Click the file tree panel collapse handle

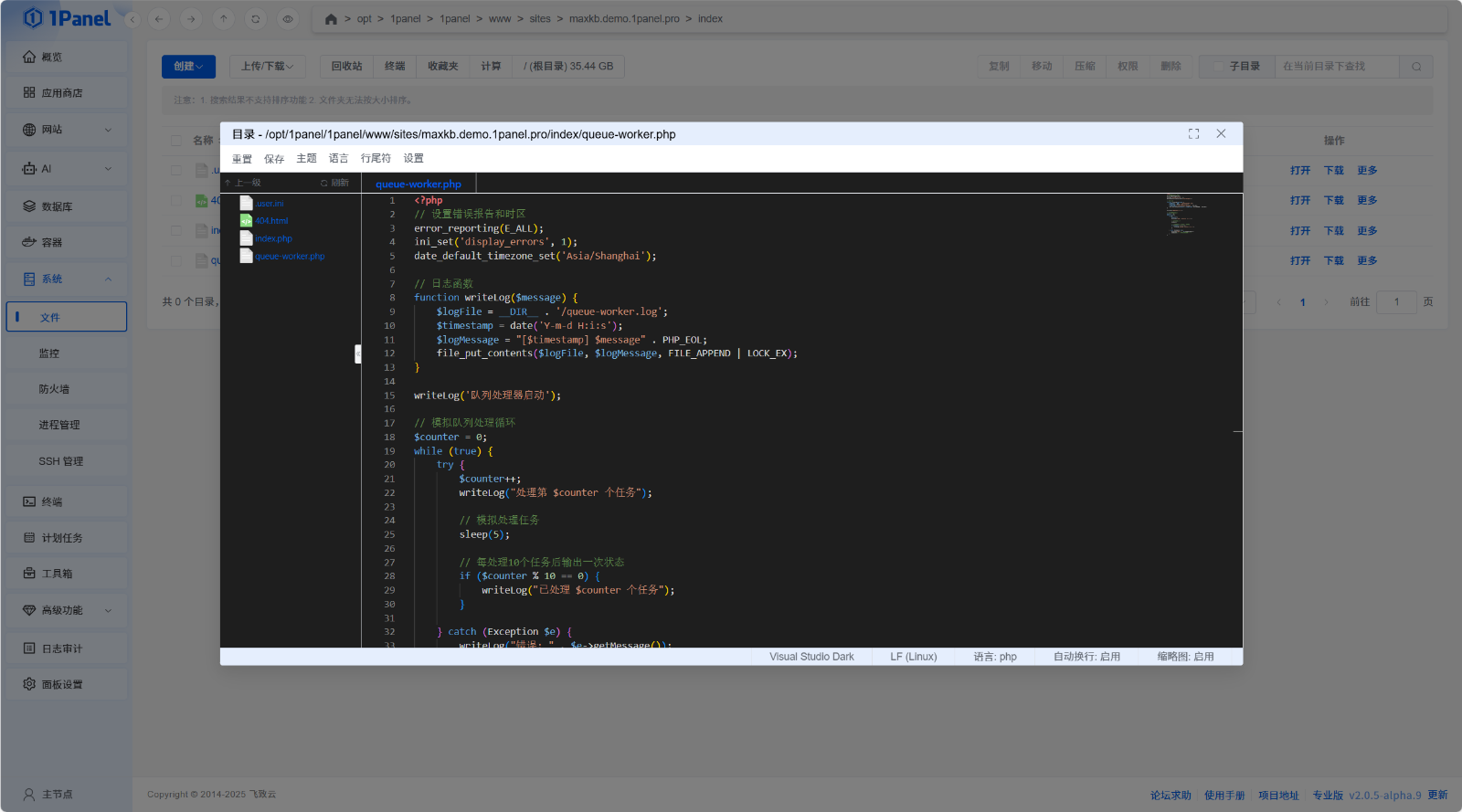point(357,353)
